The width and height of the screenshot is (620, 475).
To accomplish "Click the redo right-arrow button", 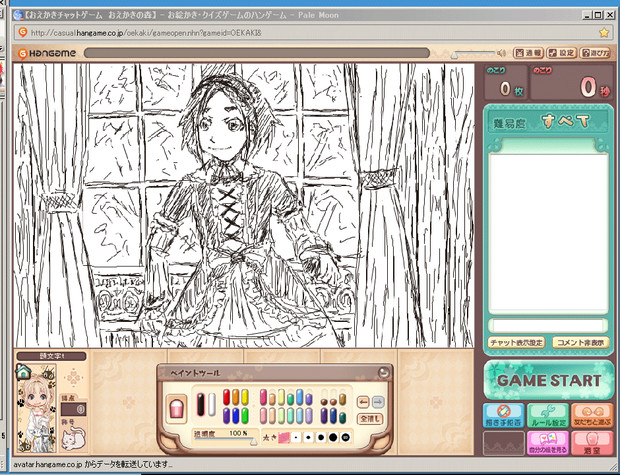I will 378,400.
